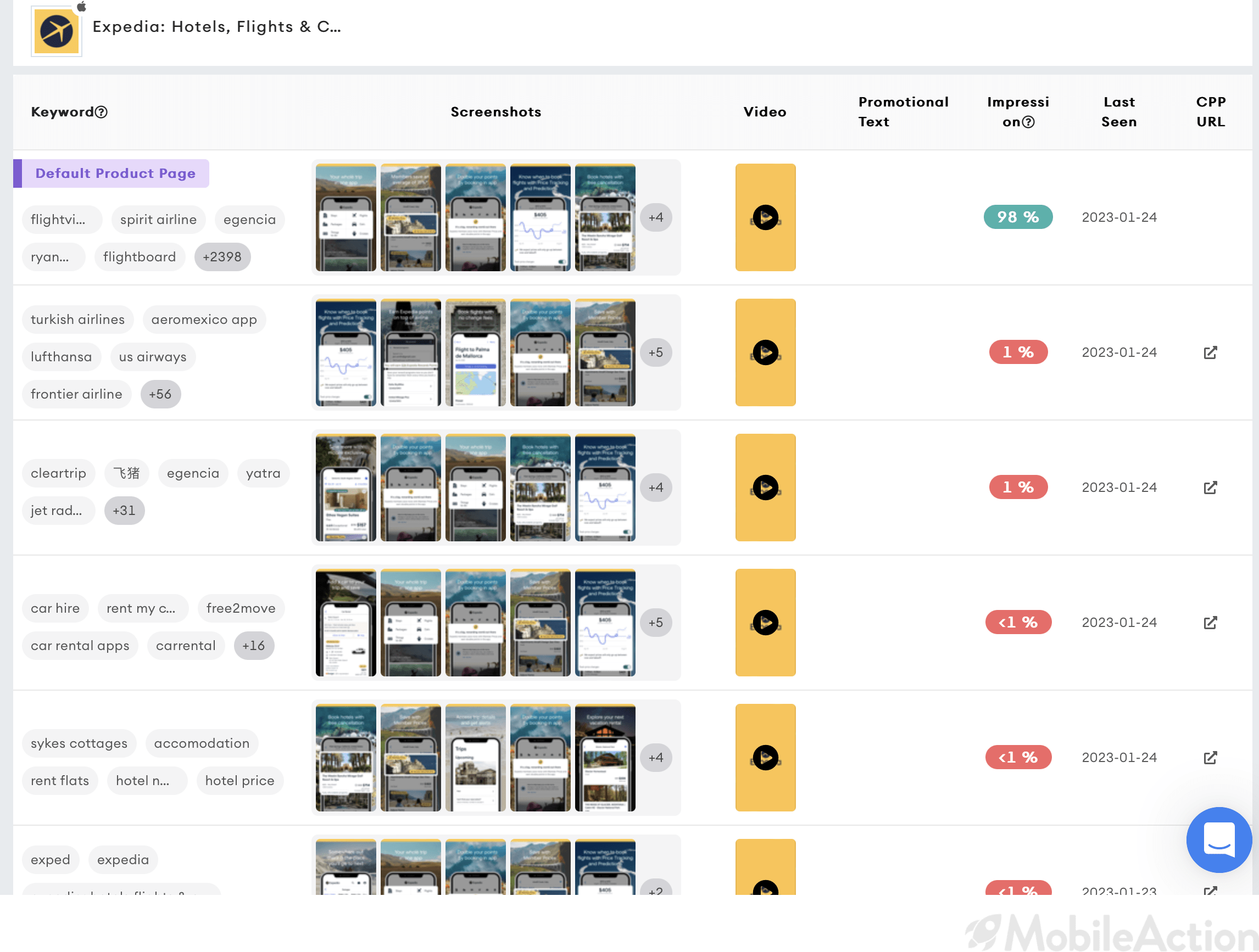
Task: Select the Default Product Page label
Action: [112, 173]
